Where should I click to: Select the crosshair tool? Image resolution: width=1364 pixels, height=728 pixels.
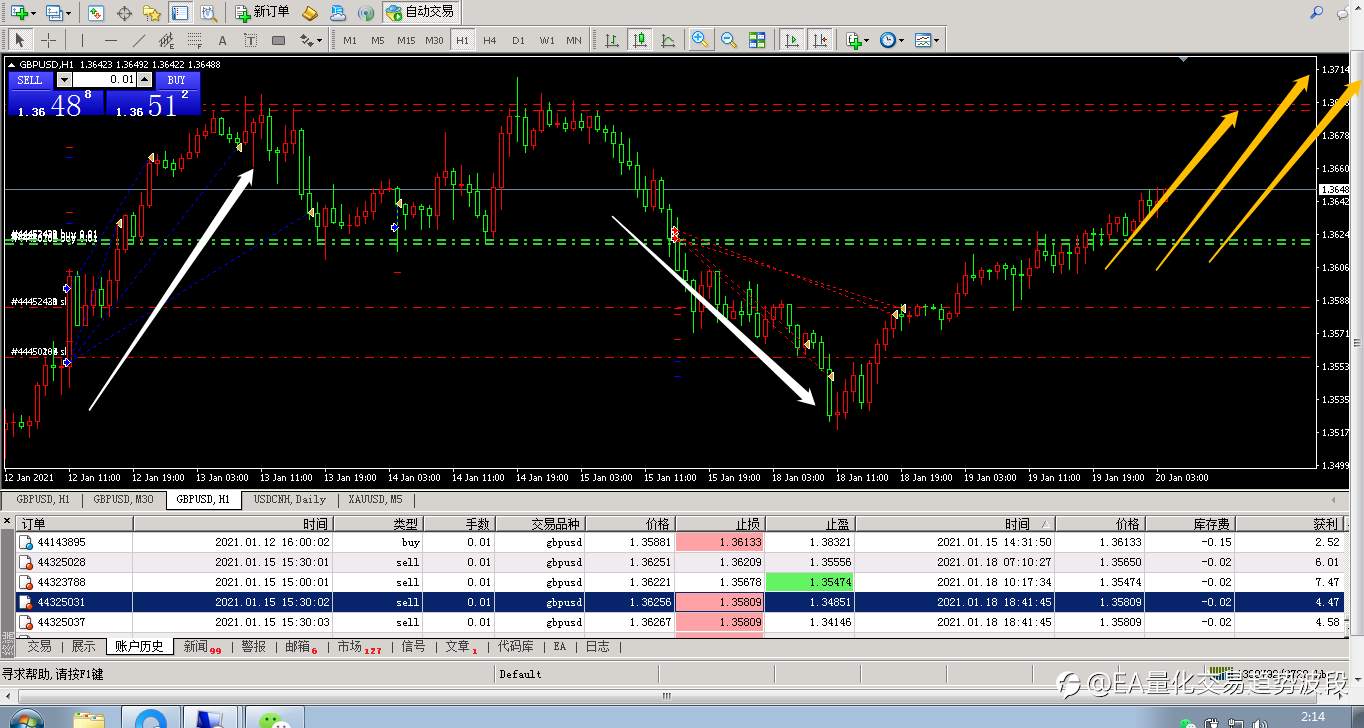tap(47, 40)
